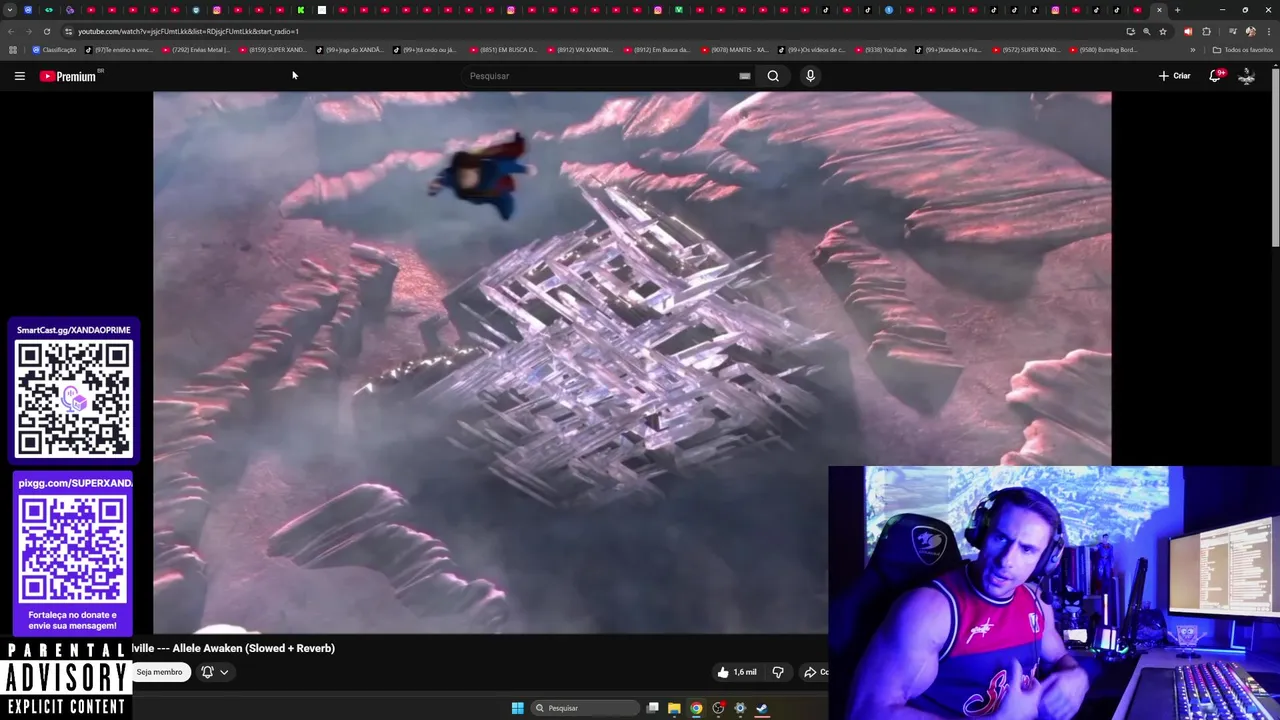Bookmark this page with the star icon

click(x=1163, y=31)
